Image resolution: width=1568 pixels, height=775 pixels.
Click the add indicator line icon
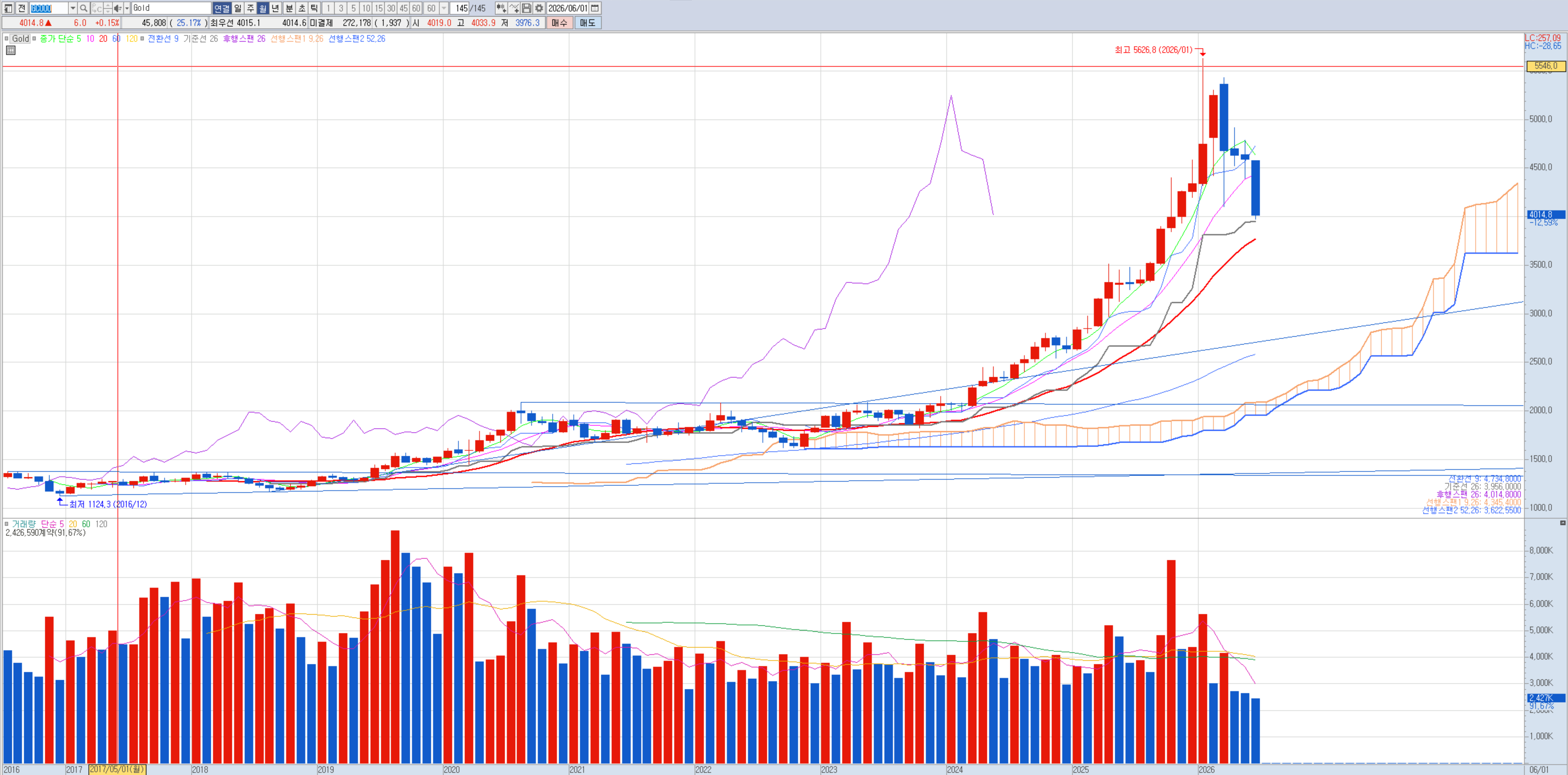click(514, 8)
